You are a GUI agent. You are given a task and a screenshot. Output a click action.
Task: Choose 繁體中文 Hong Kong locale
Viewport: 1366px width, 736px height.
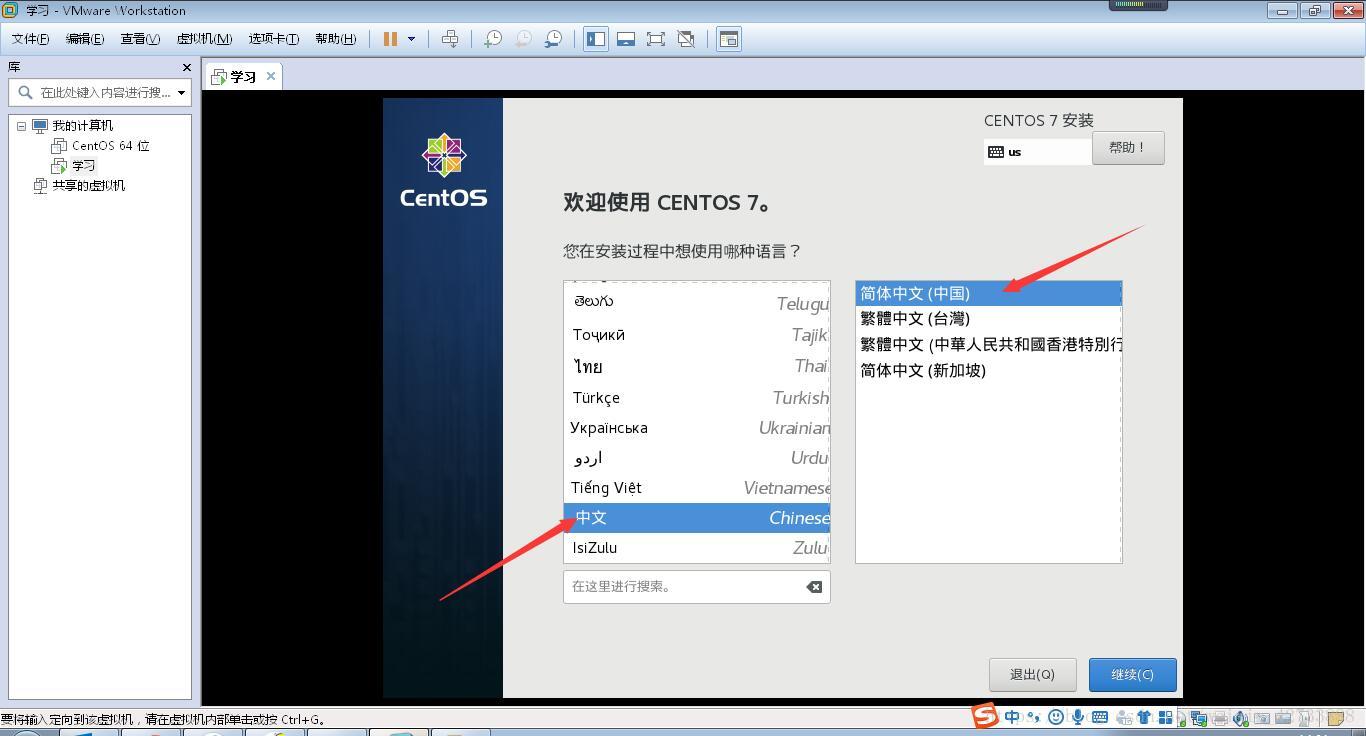point(989,345)
